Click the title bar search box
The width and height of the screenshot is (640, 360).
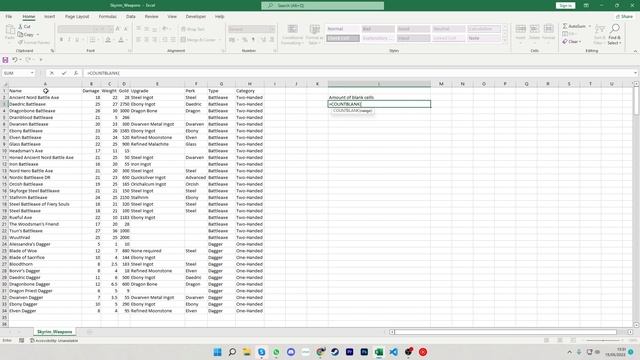322,5
